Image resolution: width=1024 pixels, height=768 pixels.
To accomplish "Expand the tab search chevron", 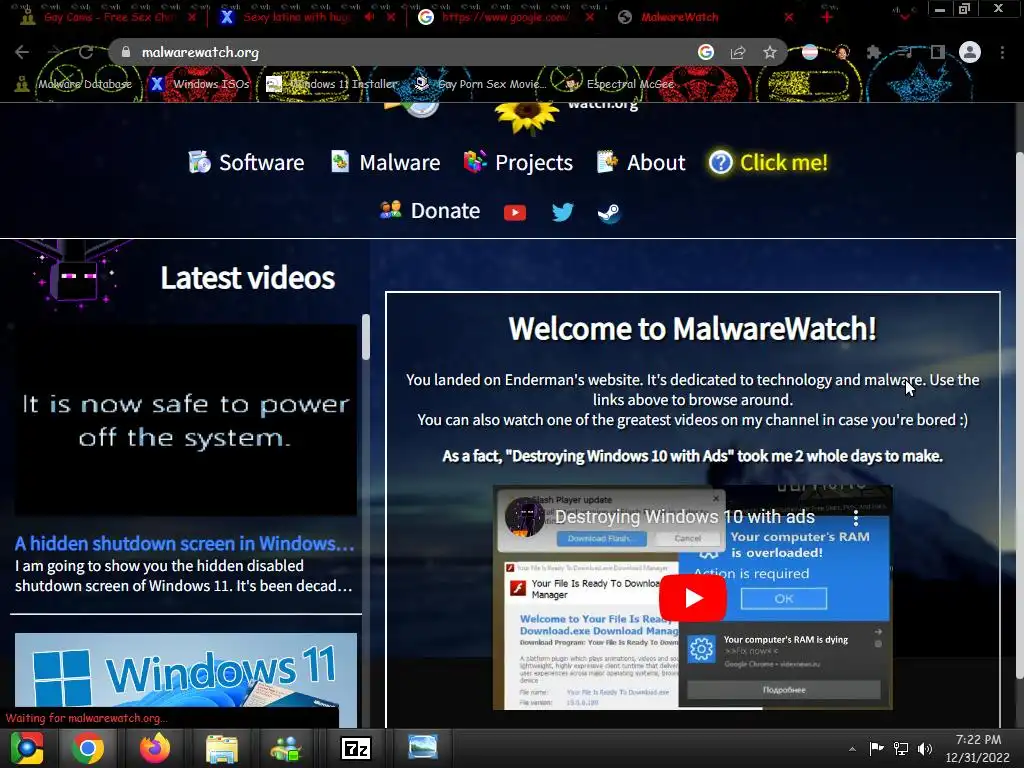I will 904,18.
